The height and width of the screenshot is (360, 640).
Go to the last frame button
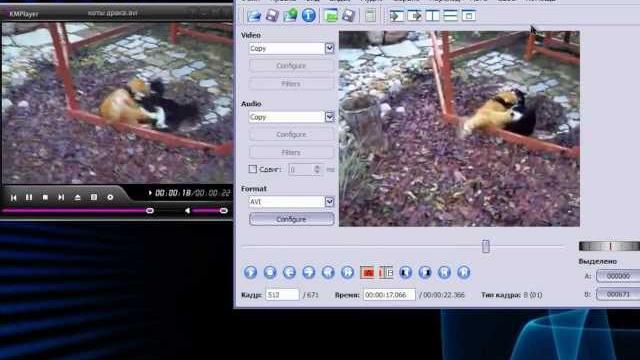click(x=463, y=272)
